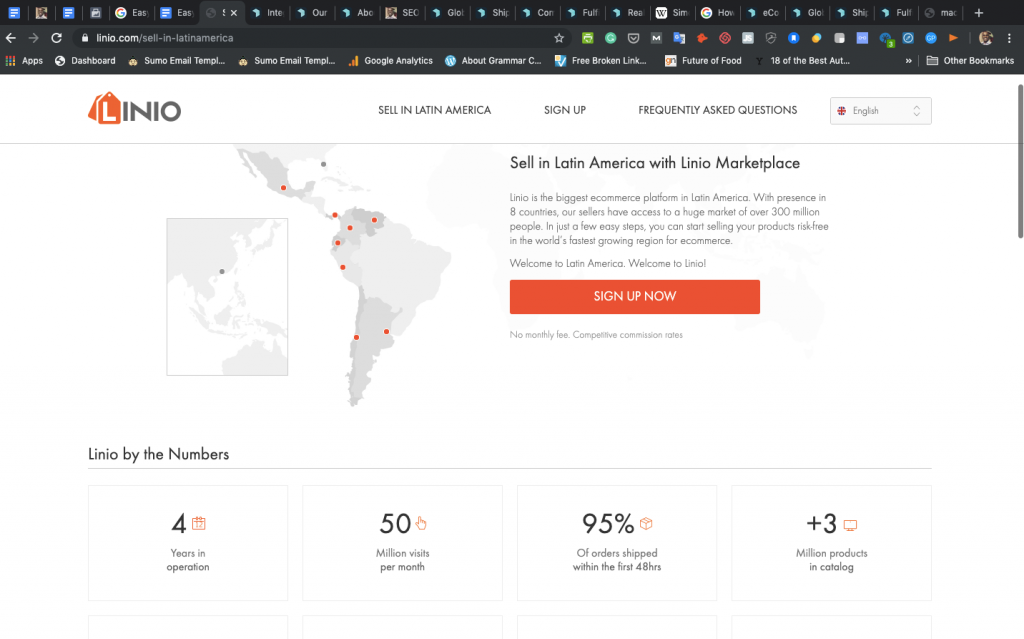The image size is (1024, 639).
Task: Open the shield extension icon
Action: pos(771,38)
